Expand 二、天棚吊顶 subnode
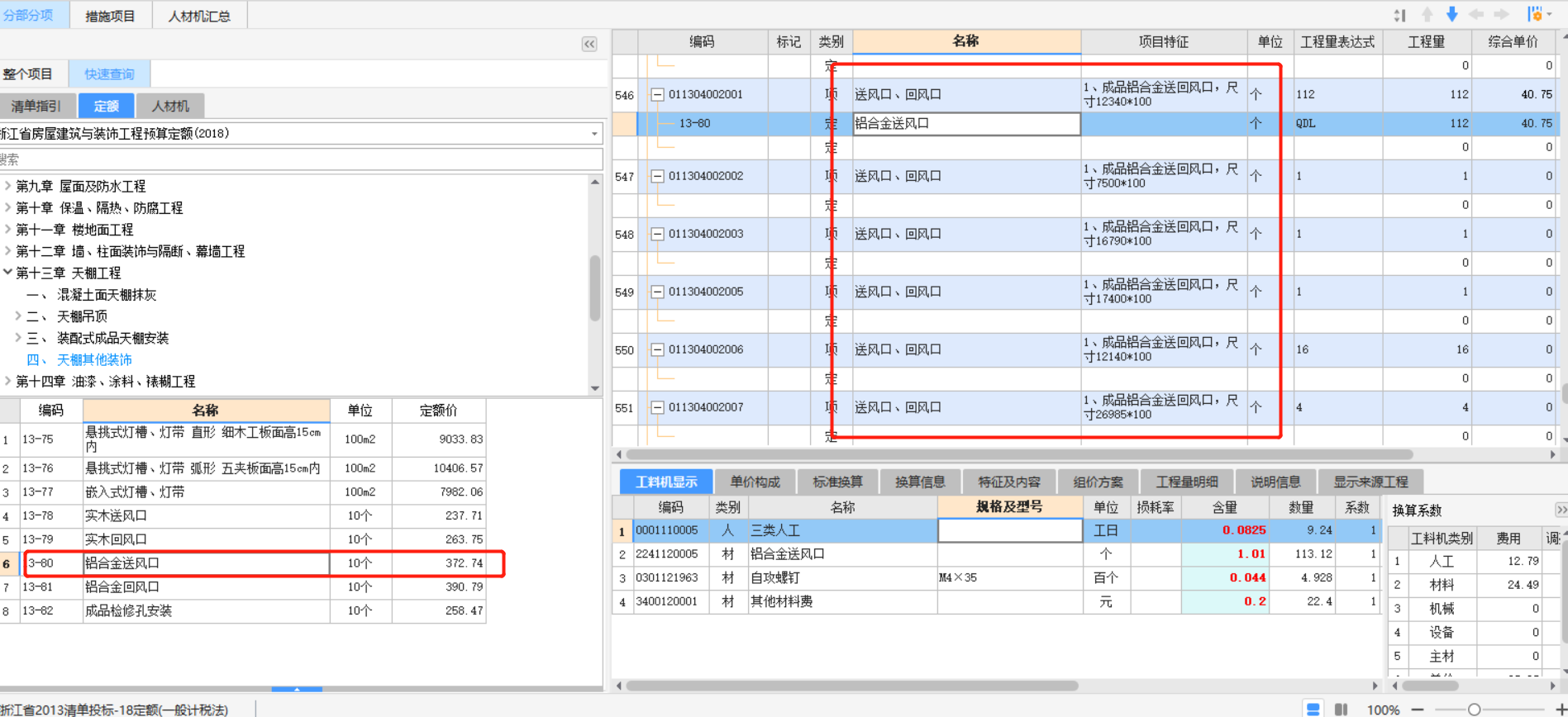1568x717 pixels. [x=18, y=316]
